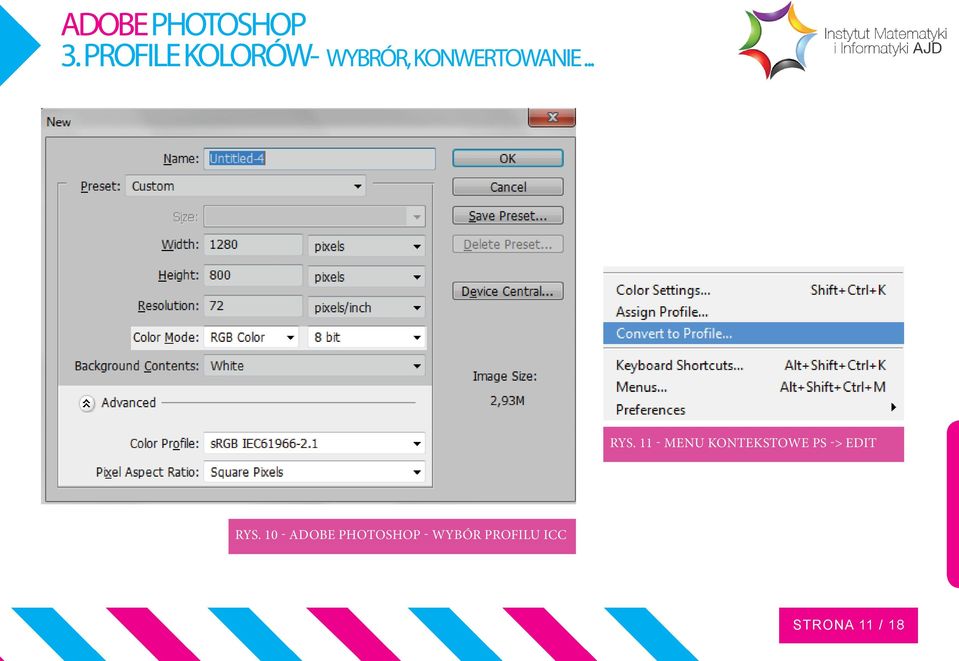
Task: Open Pixel Aspect Ratio dropdown
Action: pos(314,472)
